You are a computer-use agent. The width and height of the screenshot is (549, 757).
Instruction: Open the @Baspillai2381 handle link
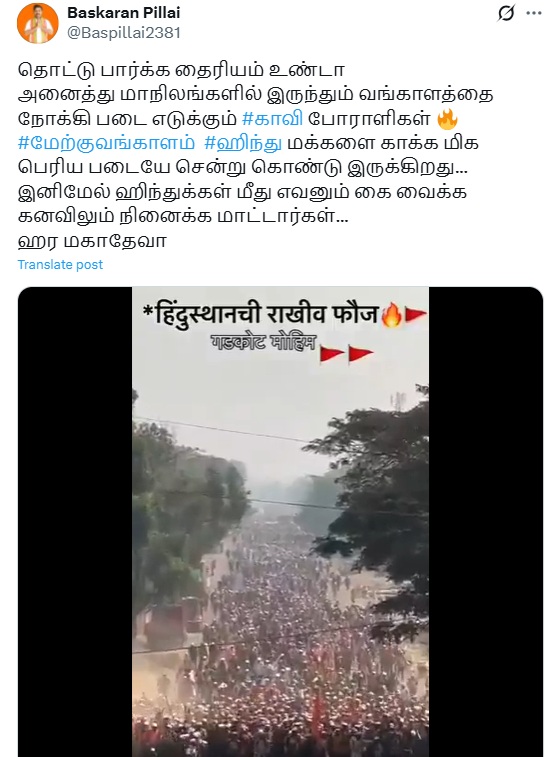[124, 33]
